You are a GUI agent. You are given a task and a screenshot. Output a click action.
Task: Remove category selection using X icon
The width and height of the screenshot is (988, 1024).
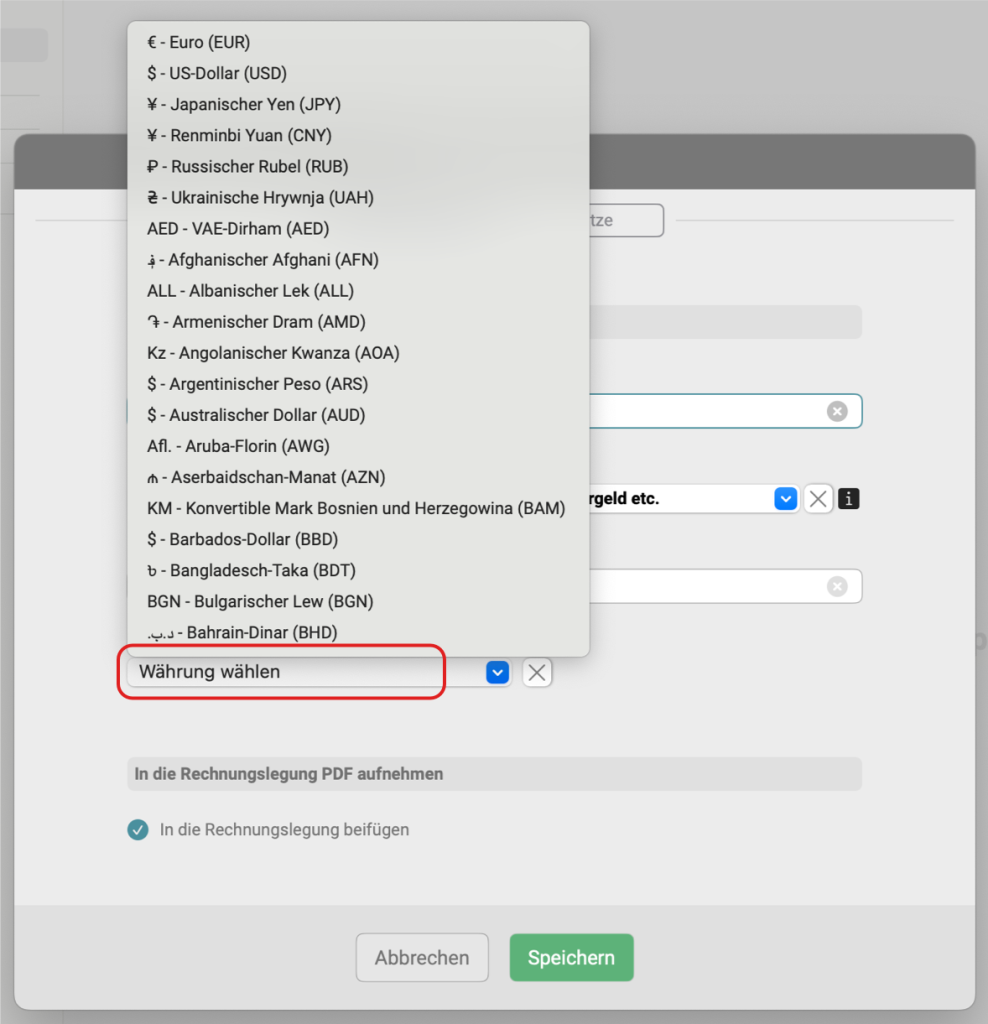pyautogui.click(x=818, y=499)
